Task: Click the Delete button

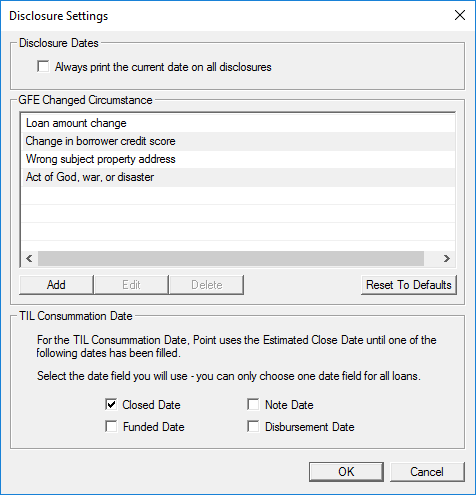Action: [207, 285]
